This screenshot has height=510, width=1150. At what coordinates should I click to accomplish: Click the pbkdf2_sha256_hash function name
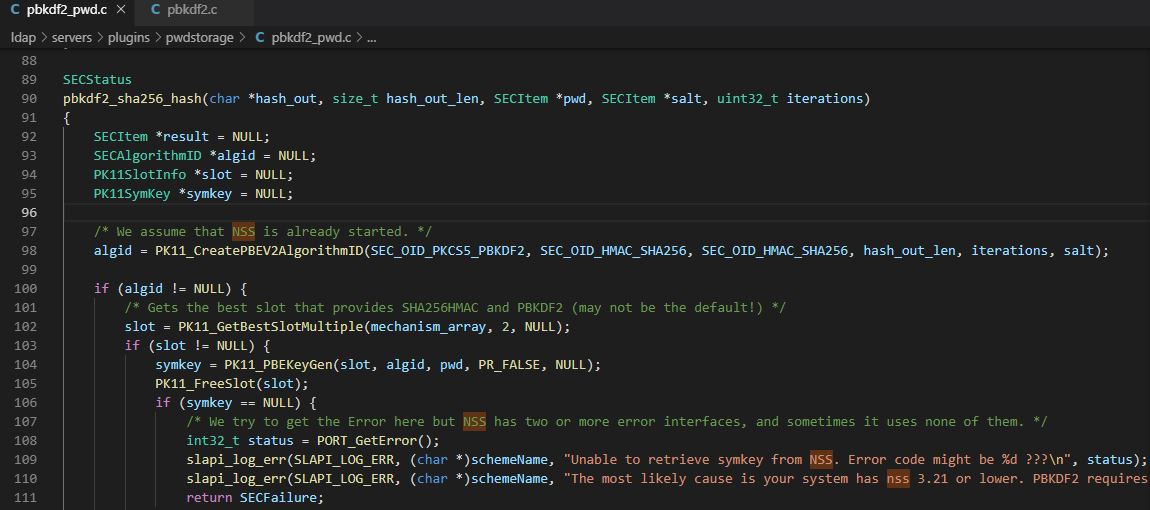pyautogui.click(x=133, y=99)
